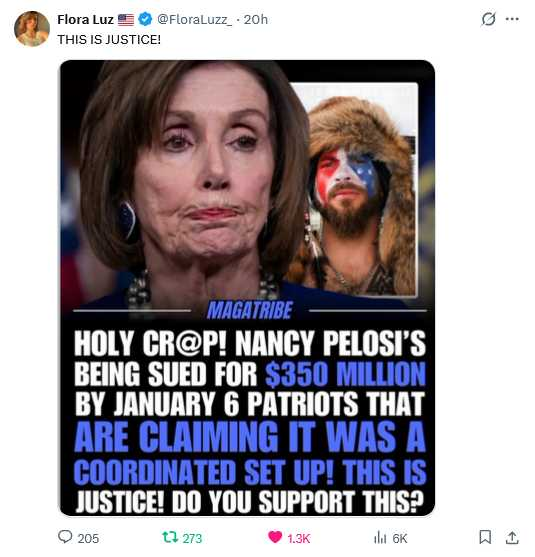This screenshot has height=557, width=535.
Task: View analytics via the bar chart icon
Action: (380, 538)
